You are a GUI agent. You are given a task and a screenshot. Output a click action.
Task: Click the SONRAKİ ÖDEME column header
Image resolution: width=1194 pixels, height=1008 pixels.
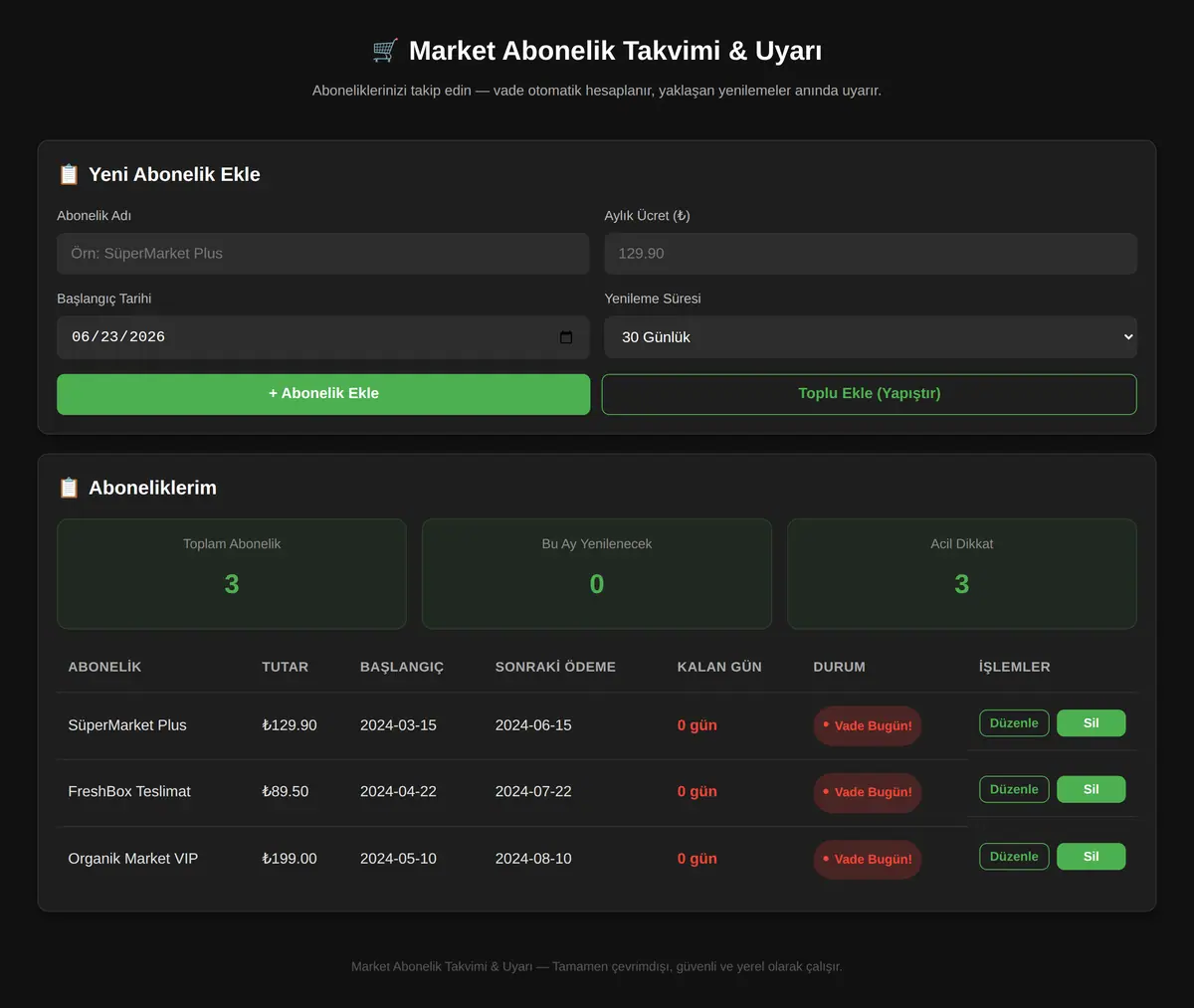[x=555, y=667]
